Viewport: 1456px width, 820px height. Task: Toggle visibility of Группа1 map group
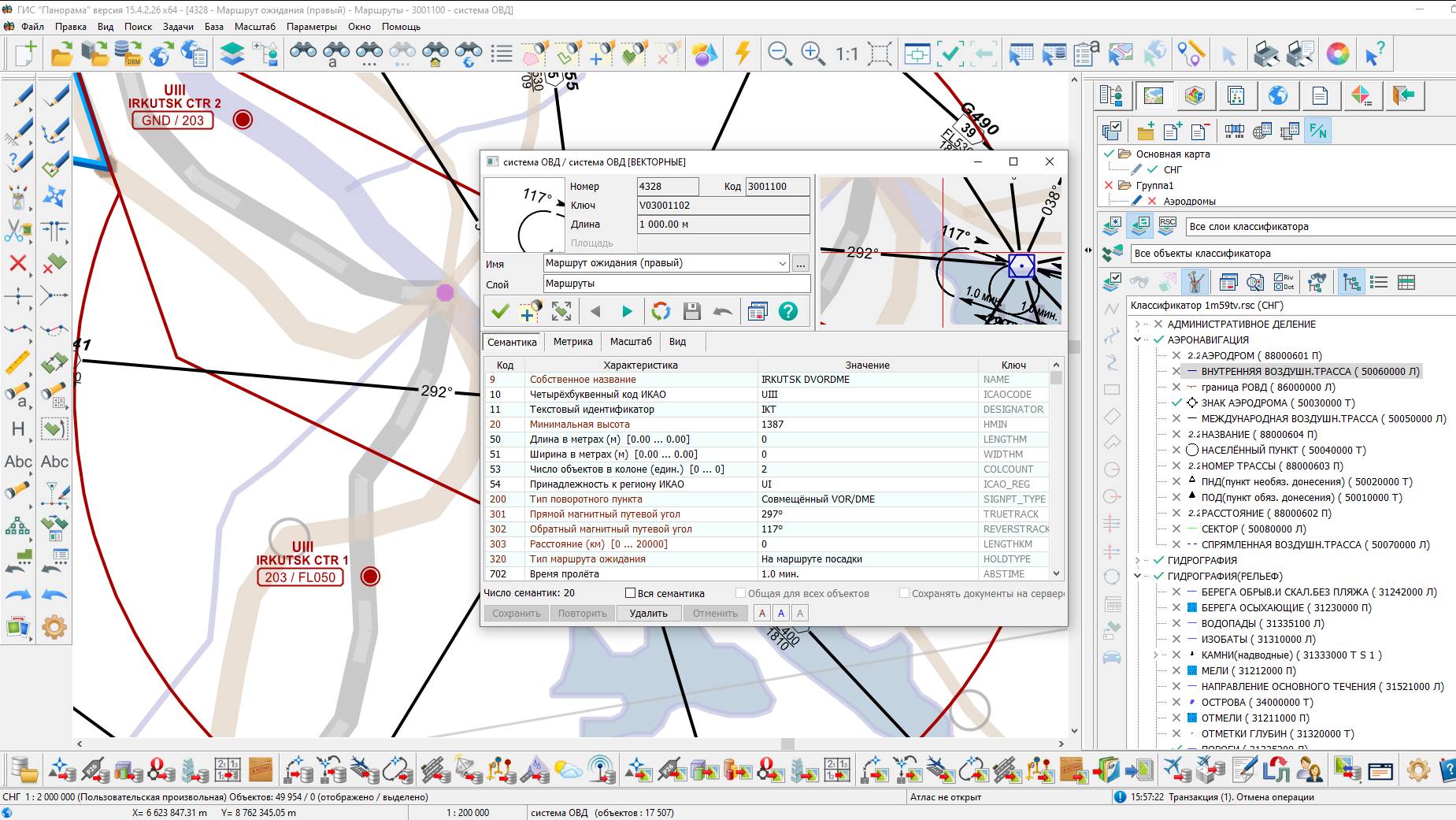tap(1109, 185)
